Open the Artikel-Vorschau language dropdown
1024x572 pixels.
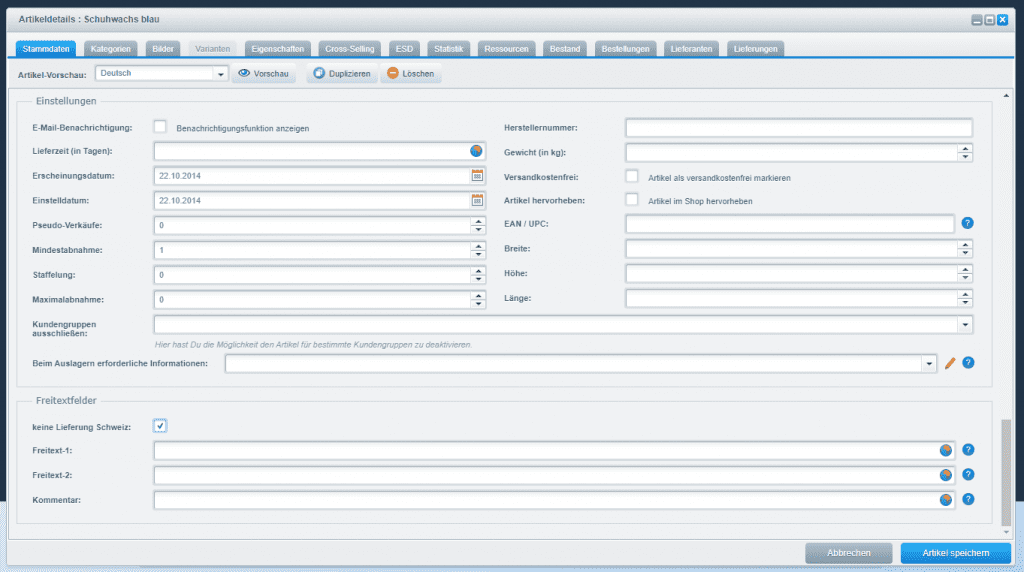tap(221, 74)
